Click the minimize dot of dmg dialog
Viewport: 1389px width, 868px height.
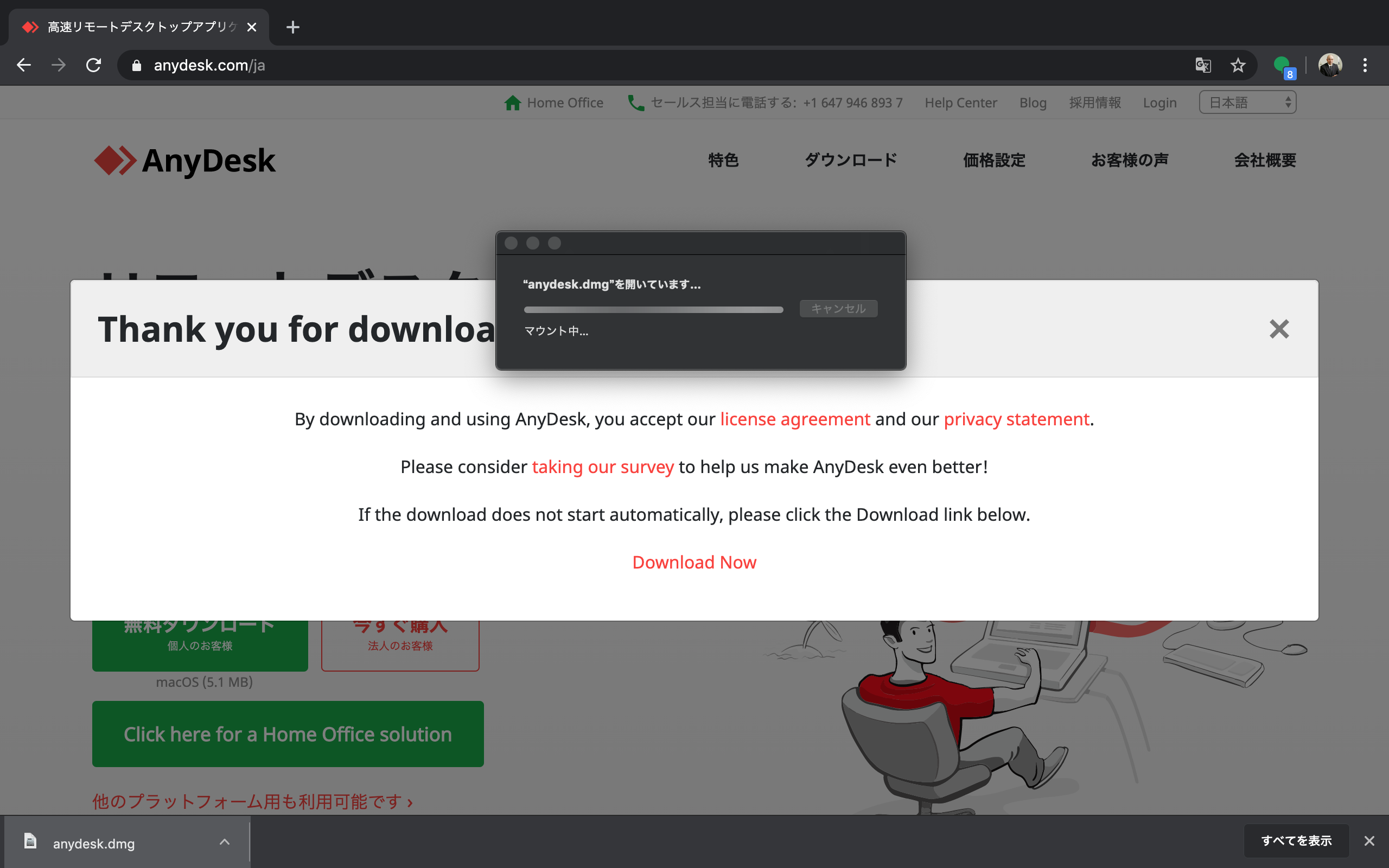533,243
